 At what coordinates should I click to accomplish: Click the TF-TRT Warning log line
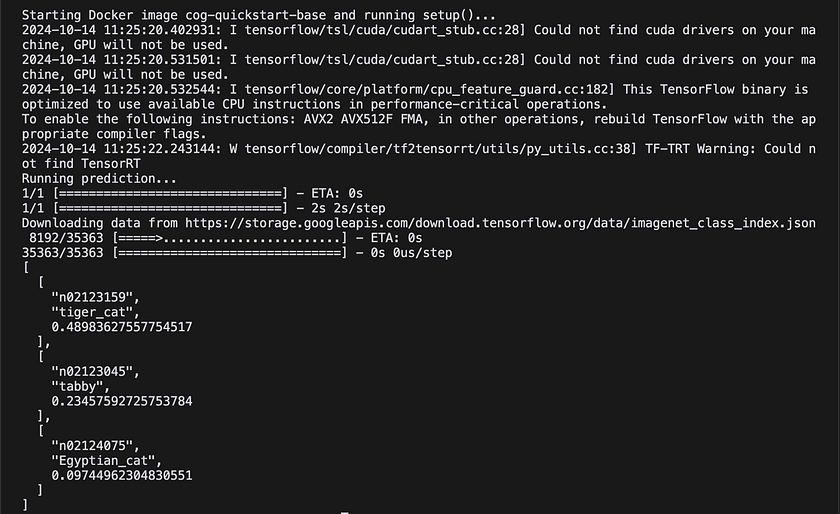coord(419,156)
